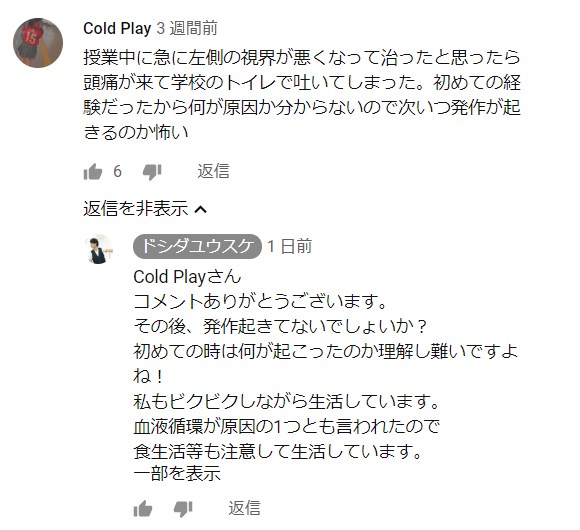Click Cold Playさん greeting in reply text
Viewport: 580px width, 530px height.
(187, 277)
